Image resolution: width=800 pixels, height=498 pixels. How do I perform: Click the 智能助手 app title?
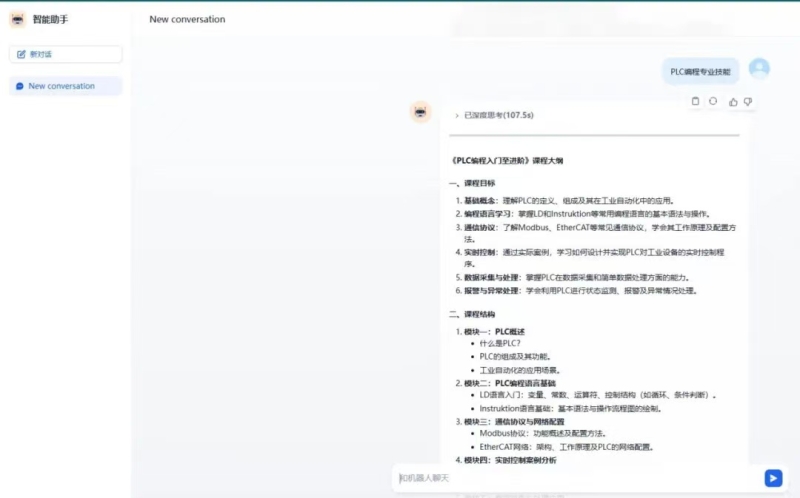[x=50, y=19]
